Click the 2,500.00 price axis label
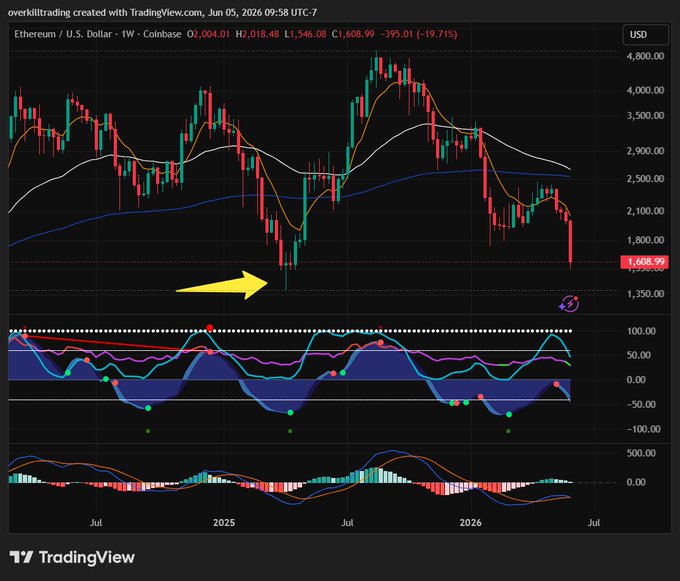 pyautogui.click(x=645, y=179)
